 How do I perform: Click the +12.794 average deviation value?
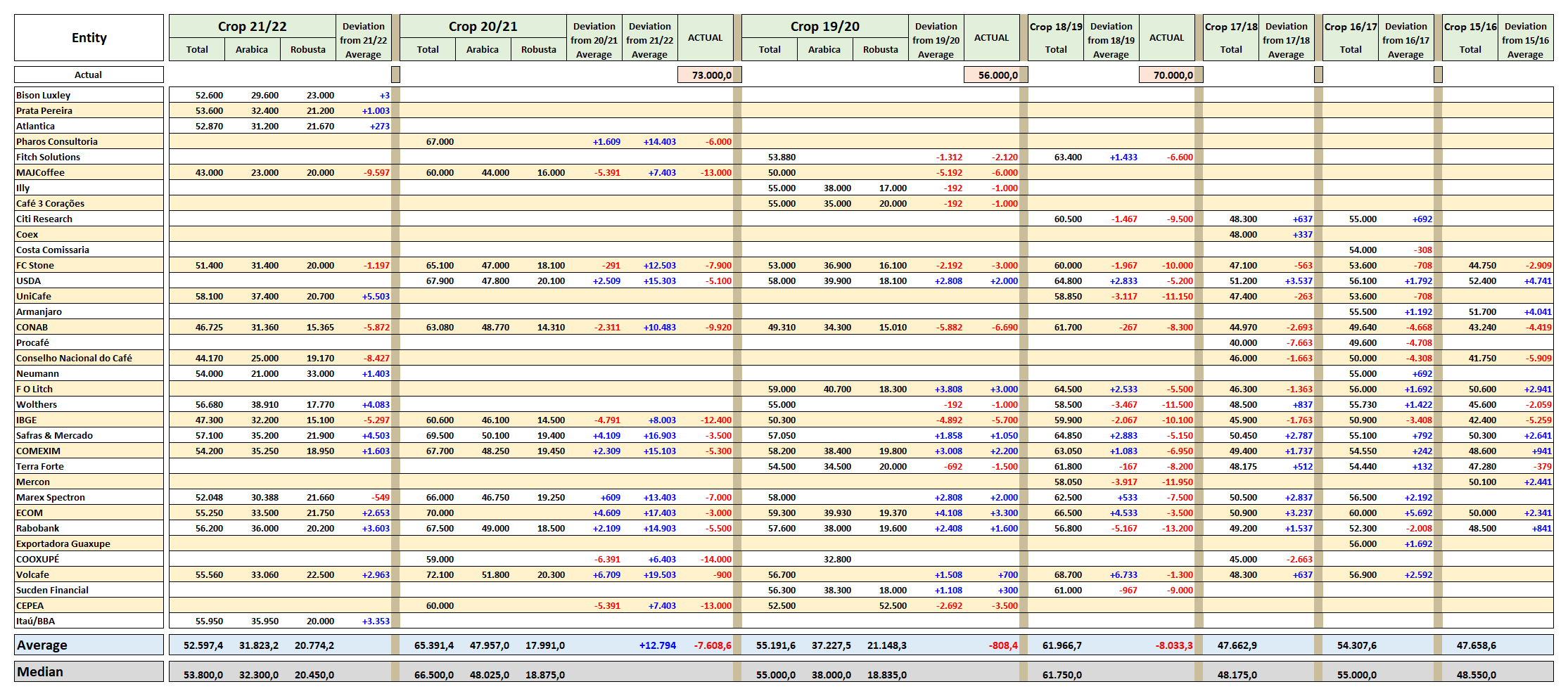pos(658,645)
